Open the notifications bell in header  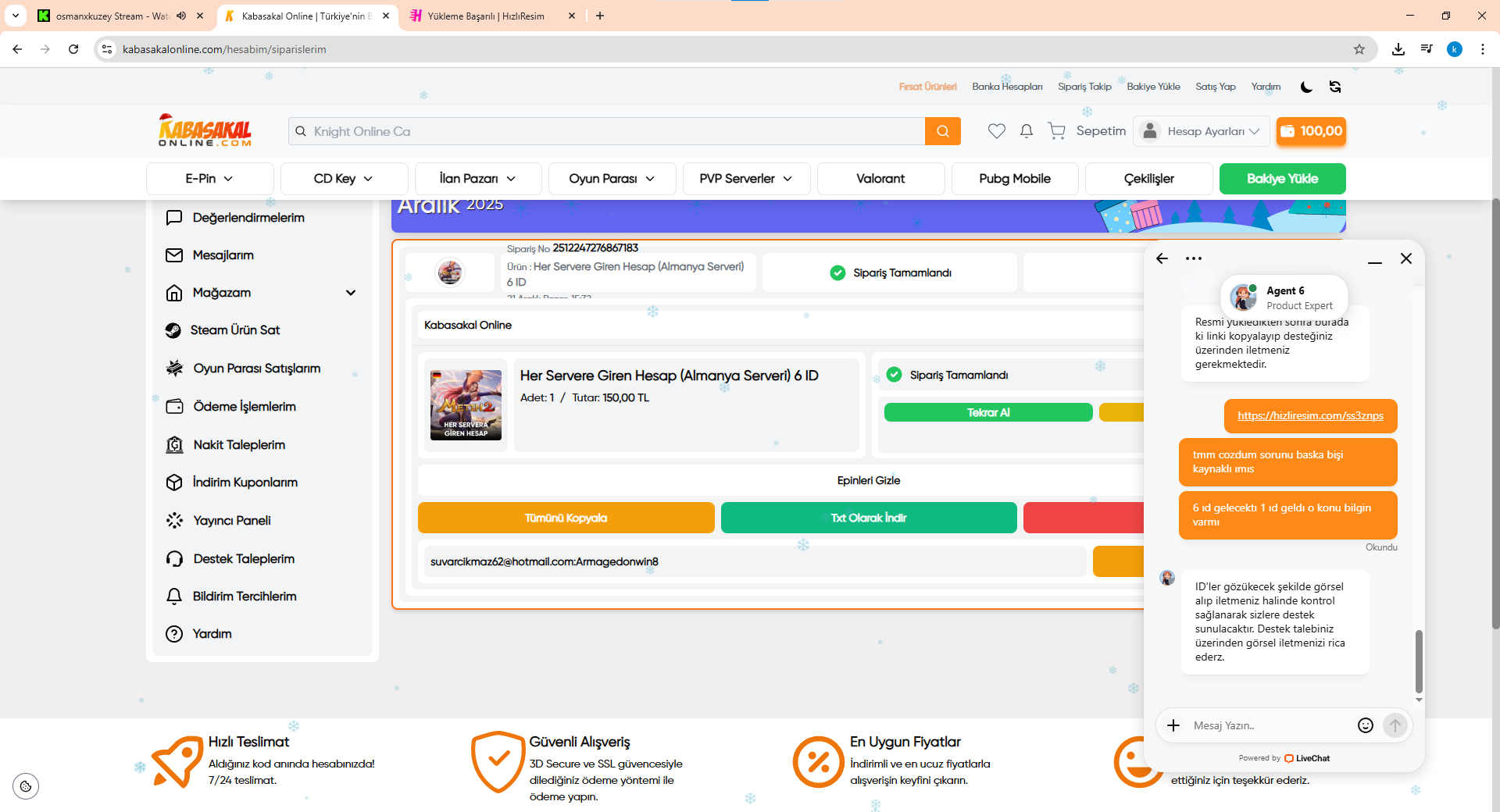coord(1027,131)
